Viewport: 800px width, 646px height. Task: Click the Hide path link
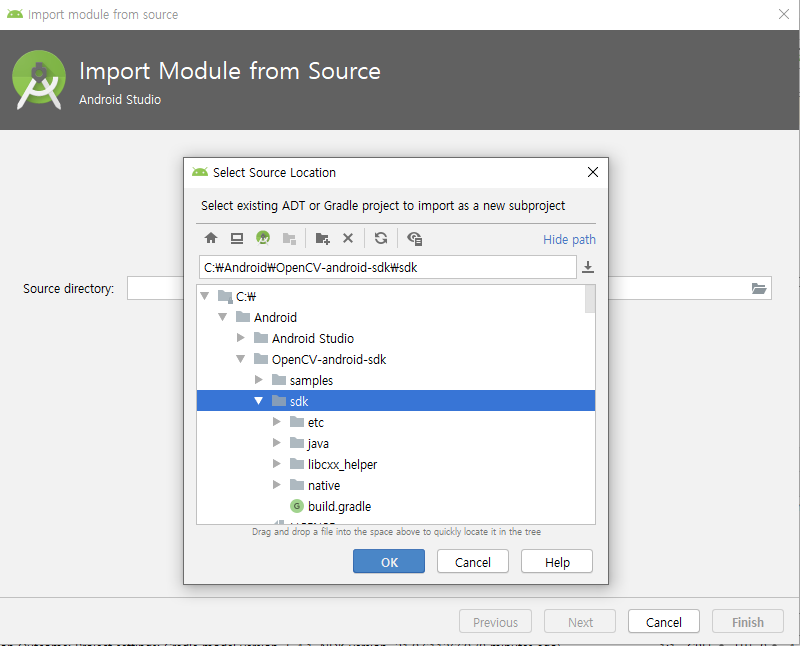pos(569,239)
